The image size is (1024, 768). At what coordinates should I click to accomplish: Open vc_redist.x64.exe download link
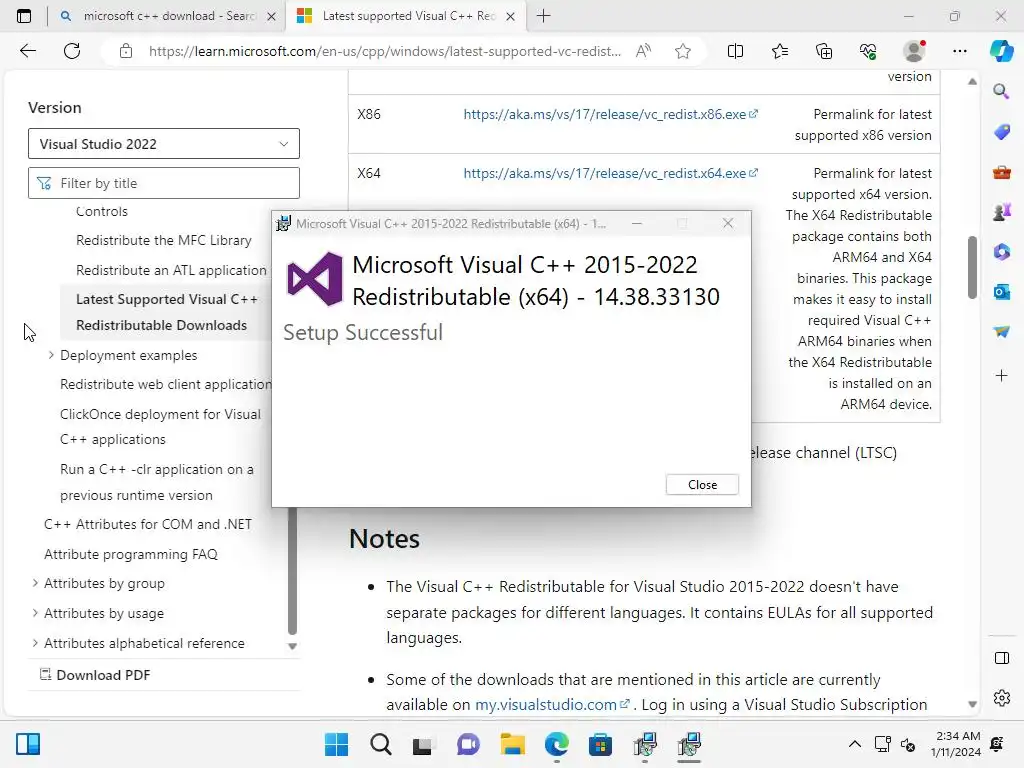[x=610, y=173]
